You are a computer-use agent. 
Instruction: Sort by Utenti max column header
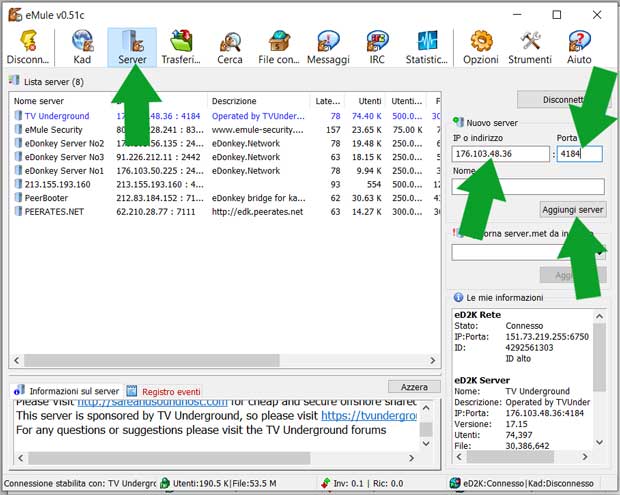407,101
